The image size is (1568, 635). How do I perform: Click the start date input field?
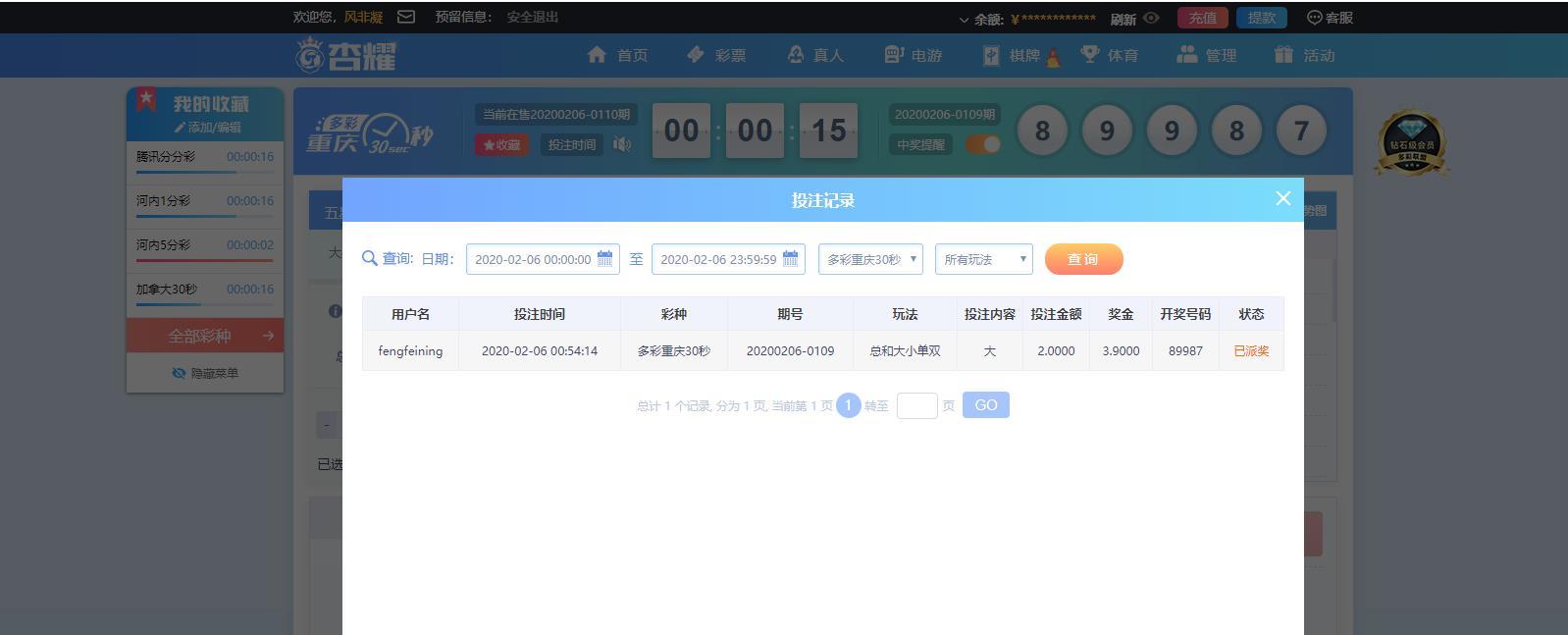543,259
